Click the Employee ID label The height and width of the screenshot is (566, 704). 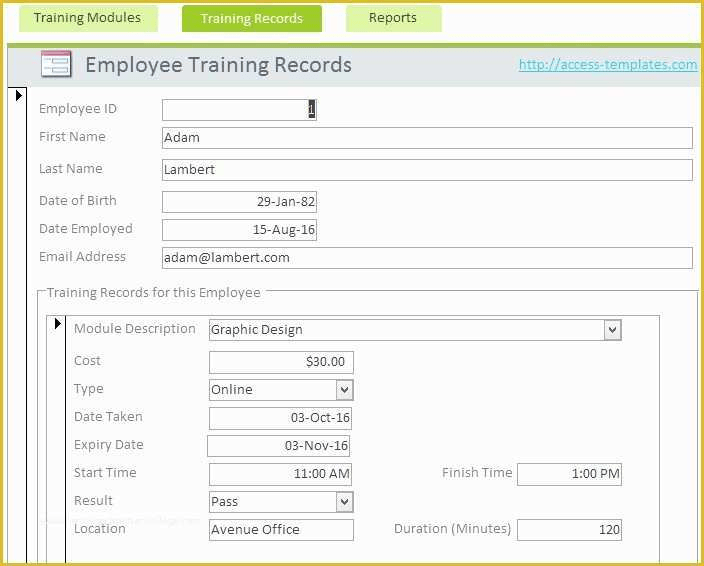[78, 109]
